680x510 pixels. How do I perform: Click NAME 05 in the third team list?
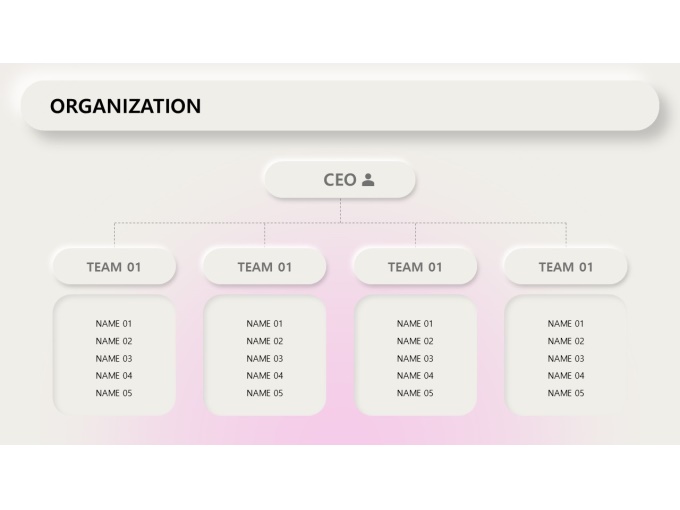(x=415, y=393)
